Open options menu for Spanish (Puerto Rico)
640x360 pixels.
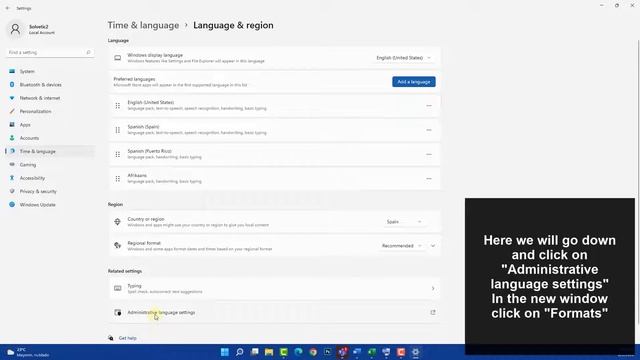(x=429, y=154)
